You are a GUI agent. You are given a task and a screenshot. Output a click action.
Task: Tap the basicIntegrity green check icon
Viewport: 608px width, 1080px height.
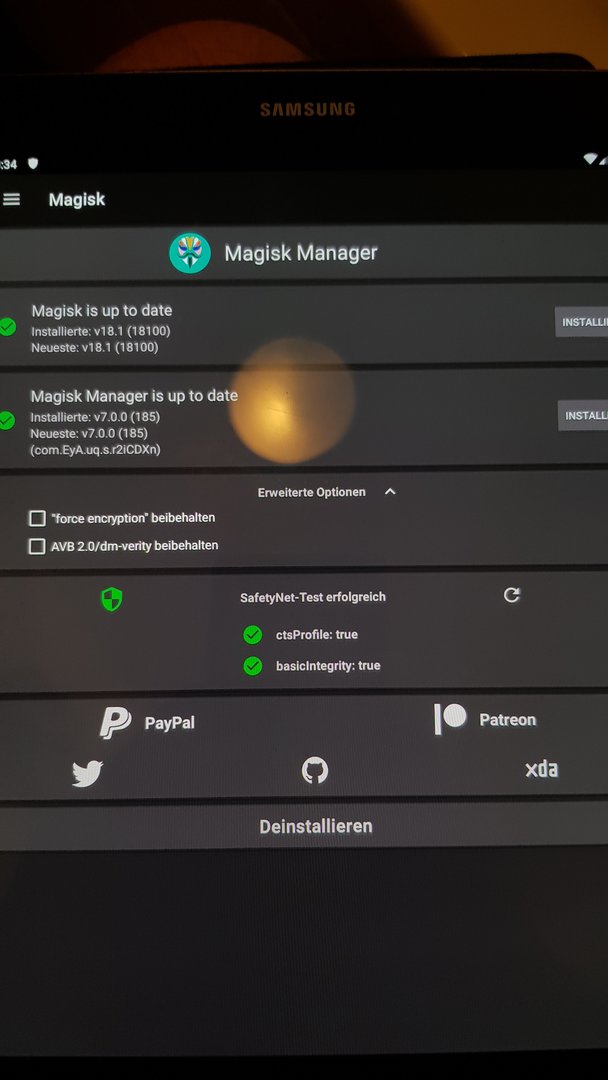[x=253, y=666]
